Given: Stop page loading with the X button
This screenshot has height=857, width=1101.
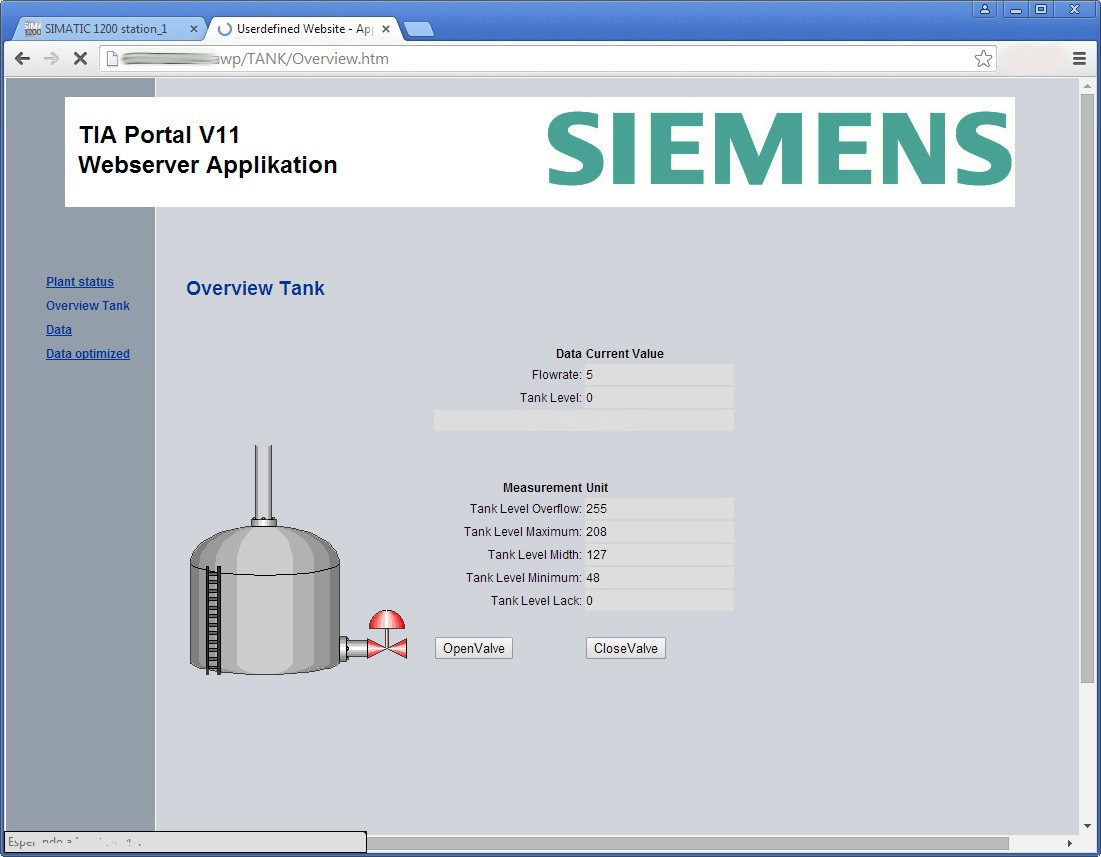Looking at the screenshot, I should (x=81, y=59).
